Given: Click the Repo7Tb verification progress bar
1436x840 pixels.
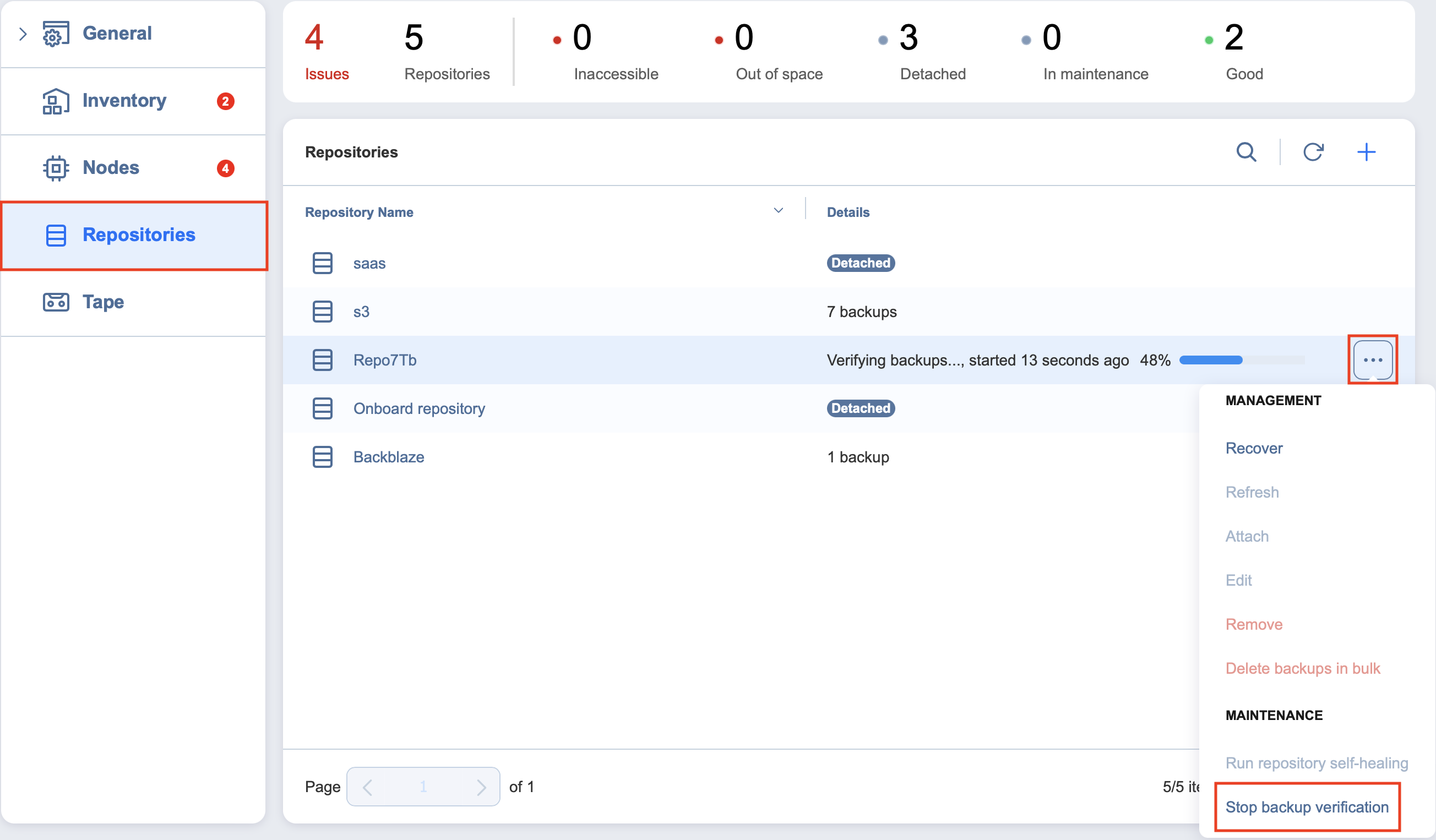Looking at the screenshot, I should coord(1241,360).
